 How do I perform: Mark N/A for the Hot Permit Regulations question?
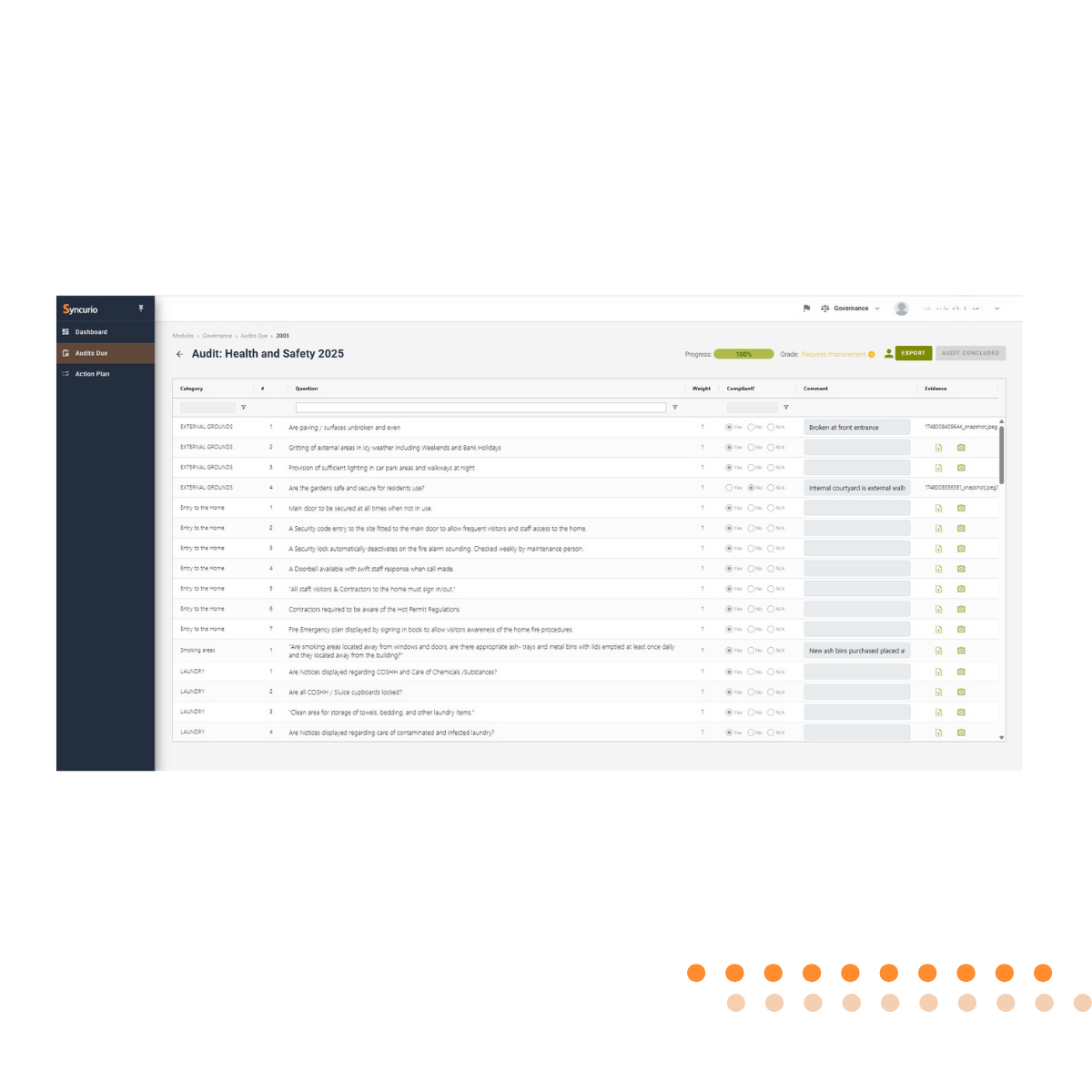[772, 608]
